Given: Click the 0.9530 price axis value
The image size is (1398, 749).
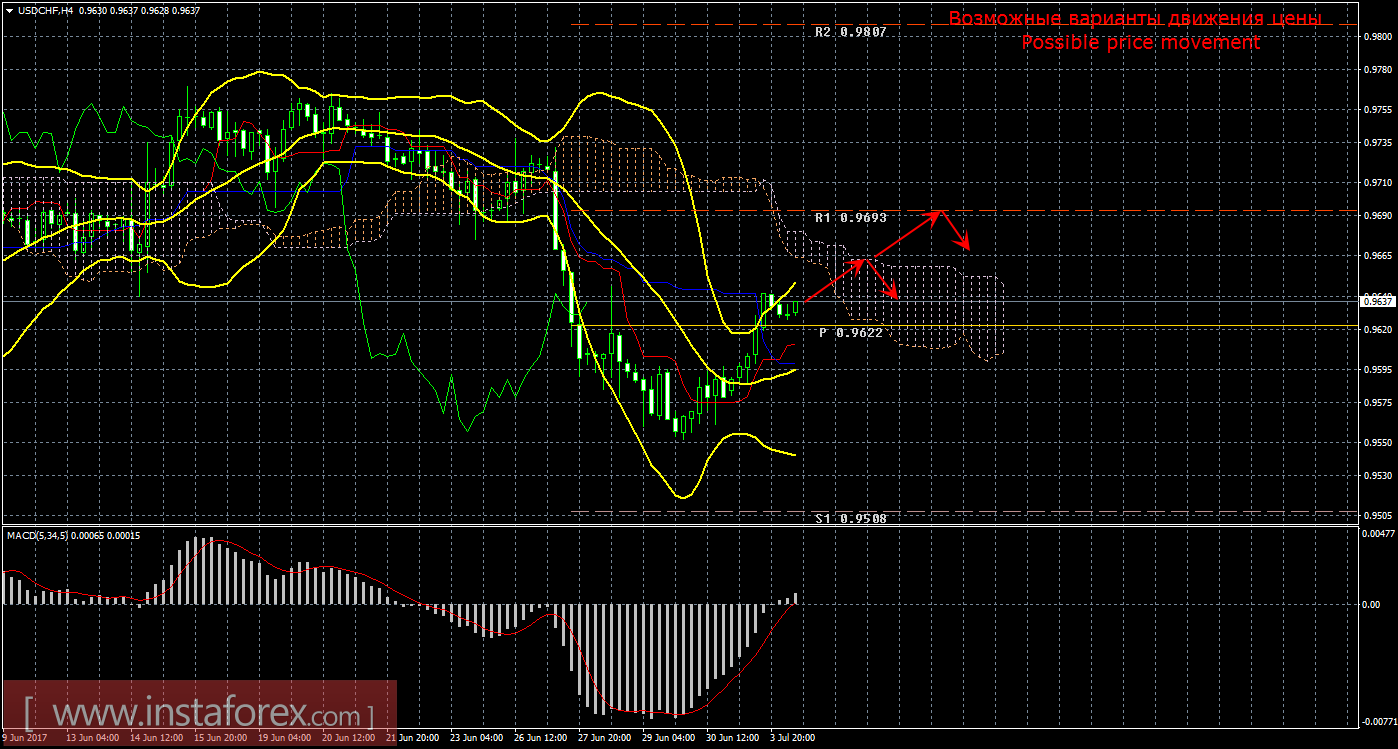Looking at the screenshot, I should 1378,476.
